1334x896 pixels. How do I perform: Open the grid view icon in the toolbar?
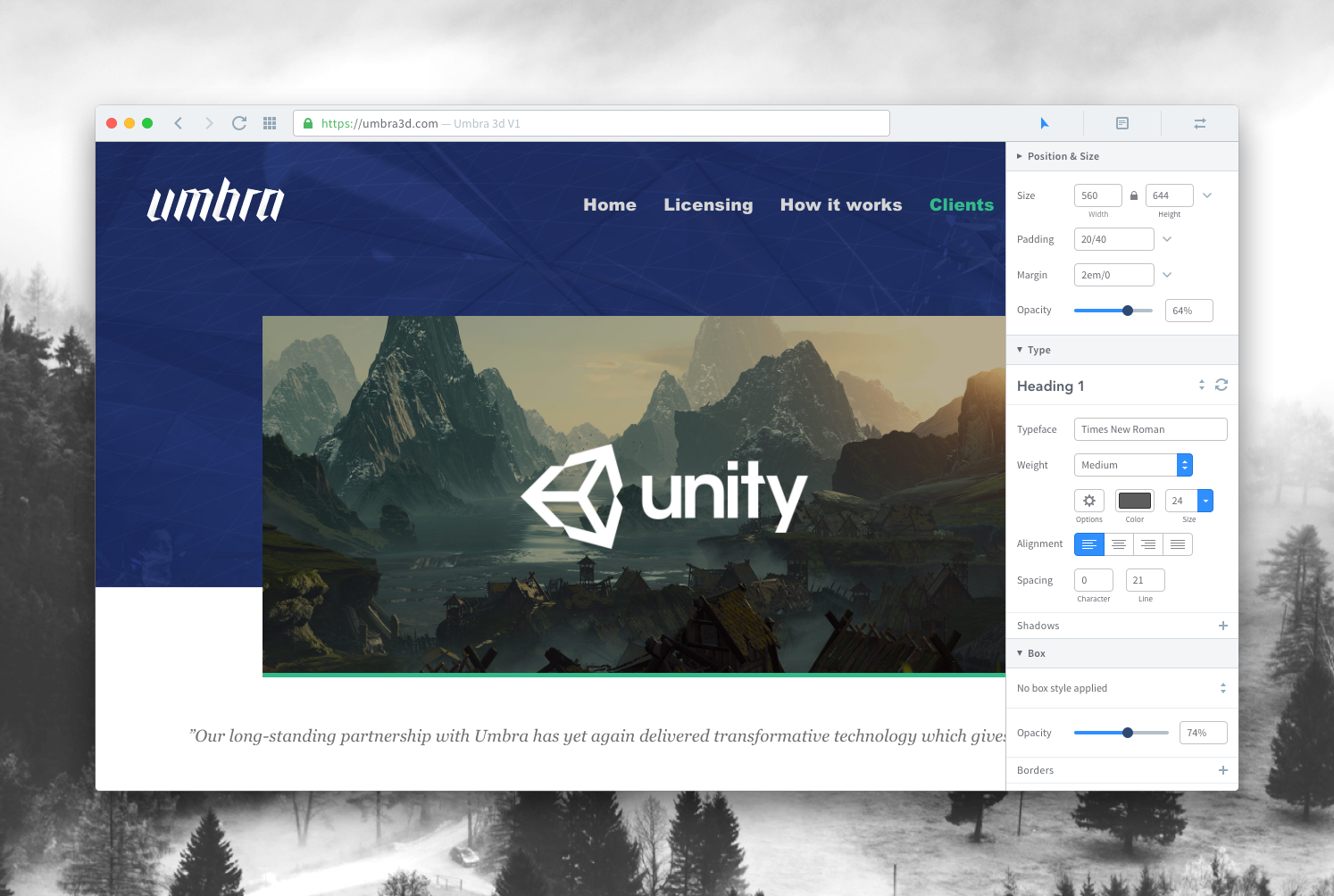[270, 123]
